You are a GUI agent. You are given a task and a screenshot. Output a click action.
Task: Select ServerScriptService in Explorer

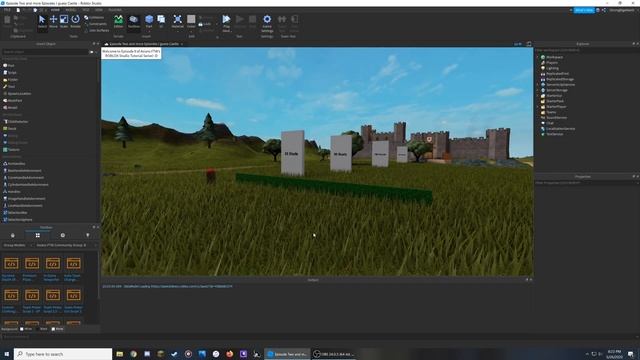[x=558, y=84]
